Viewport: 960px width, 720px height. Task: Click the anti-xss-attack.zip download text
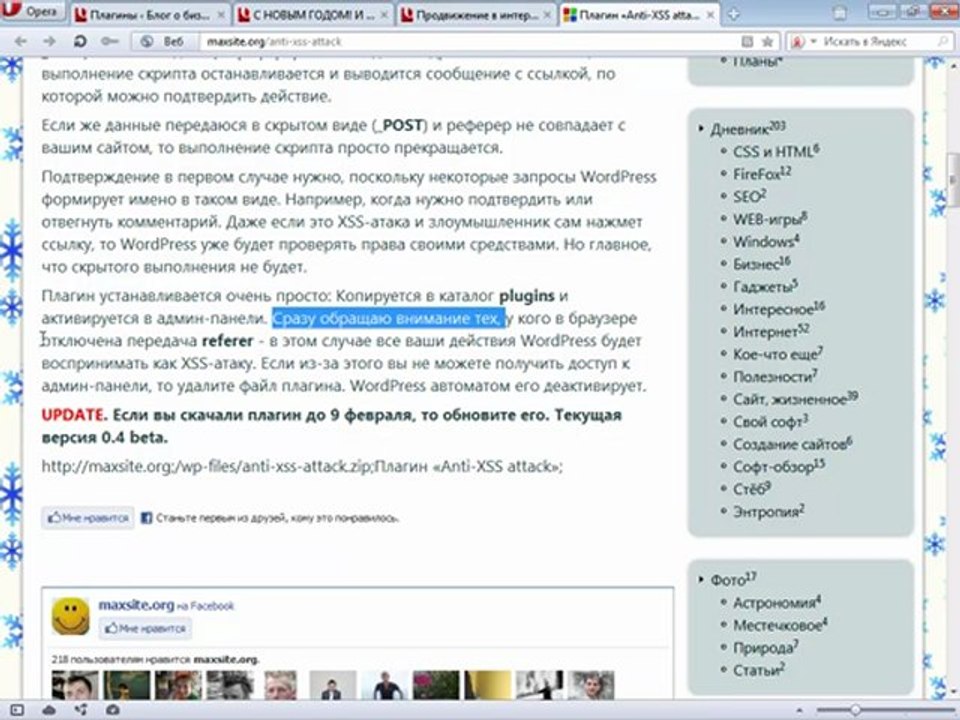pyautogui.click(x=302, y=467)
